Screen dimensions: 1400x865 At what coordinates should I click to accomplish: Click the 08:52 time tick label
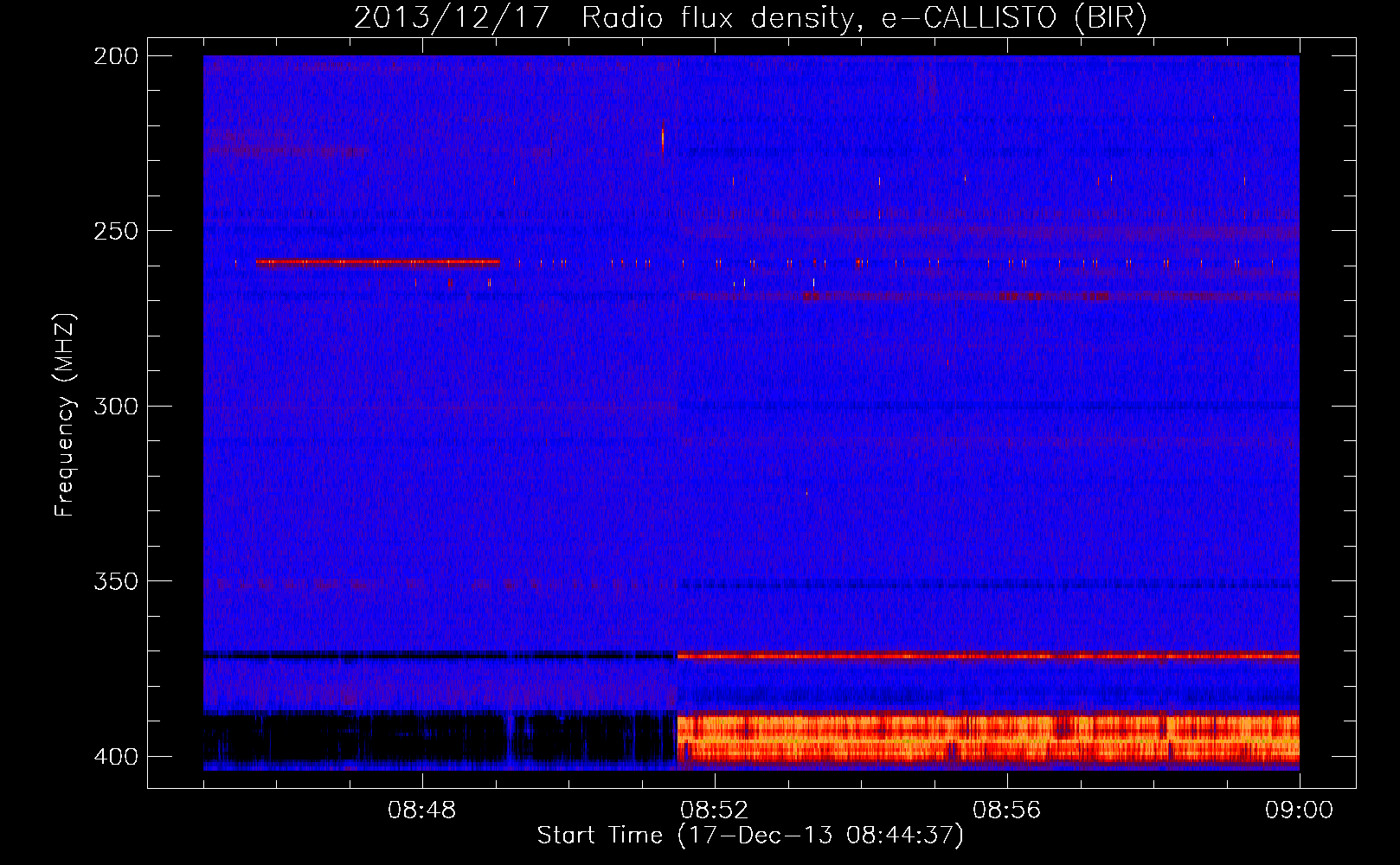(x=714, y=811)
